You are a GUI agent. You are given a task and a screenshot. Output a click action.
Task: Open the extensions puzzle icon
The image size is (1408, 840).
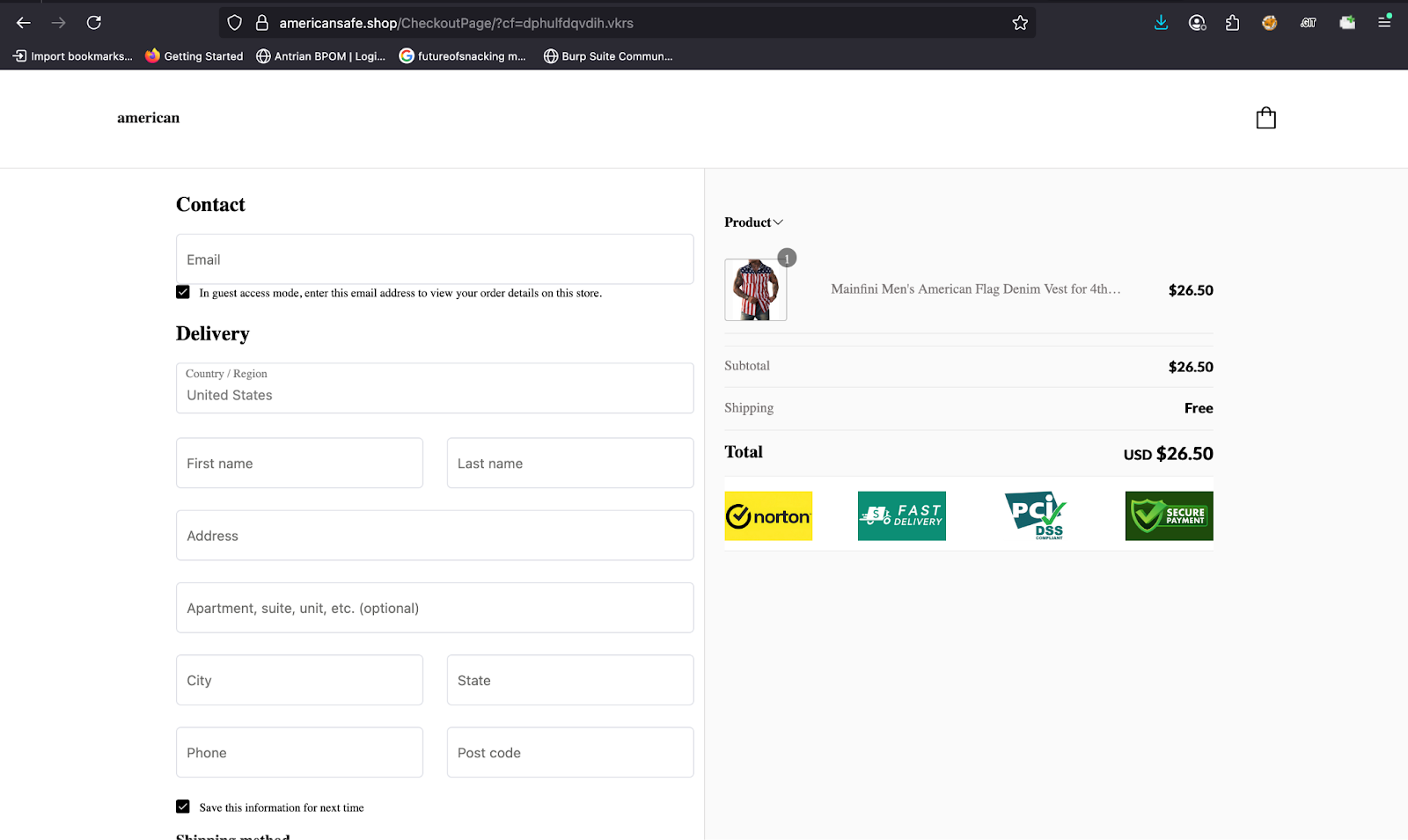pyautogui.click(x=1232, y=23)
